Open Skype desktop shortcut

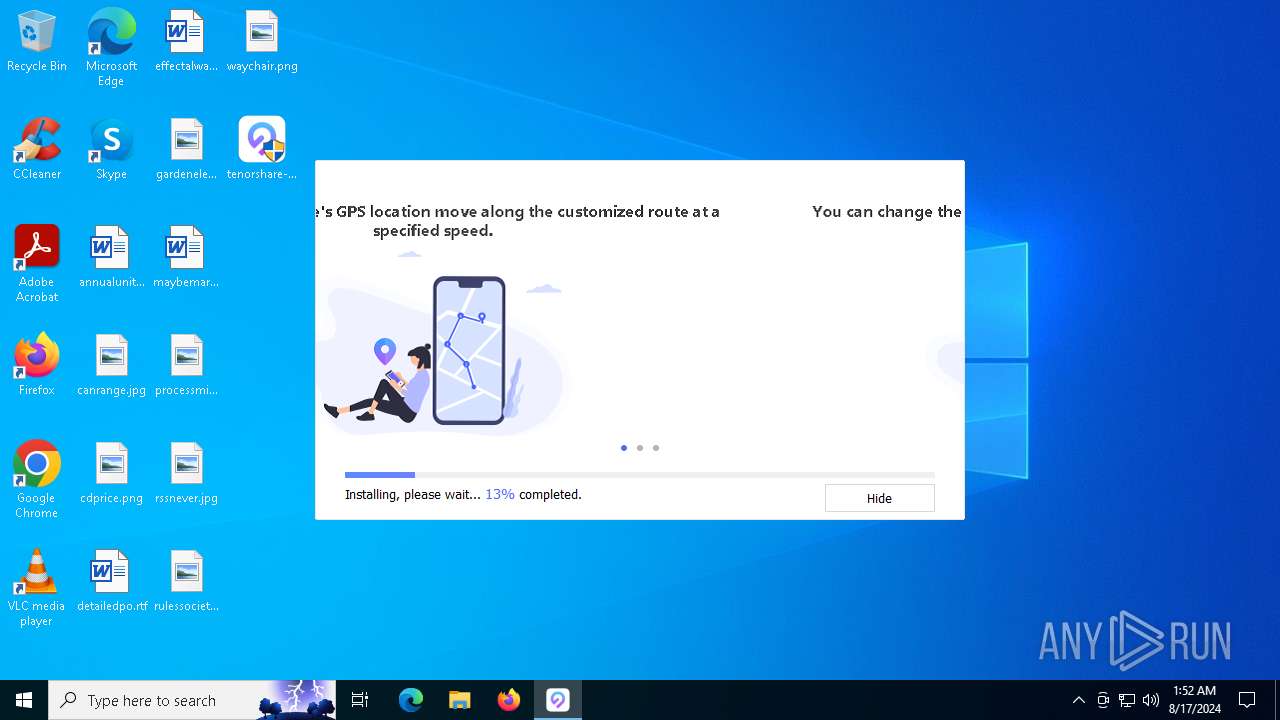[x=111, y=150]
